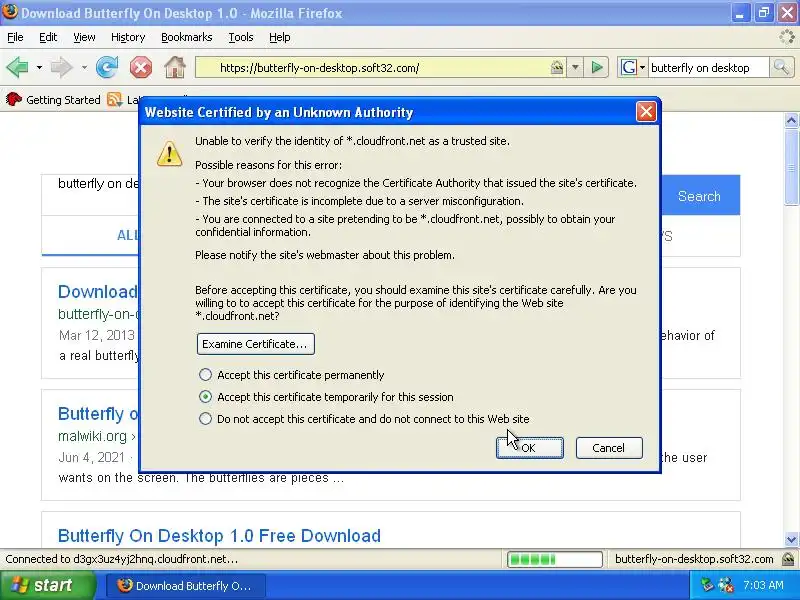Click the activity throbber icon
The image size is (800, 600).
pos(787,37)
